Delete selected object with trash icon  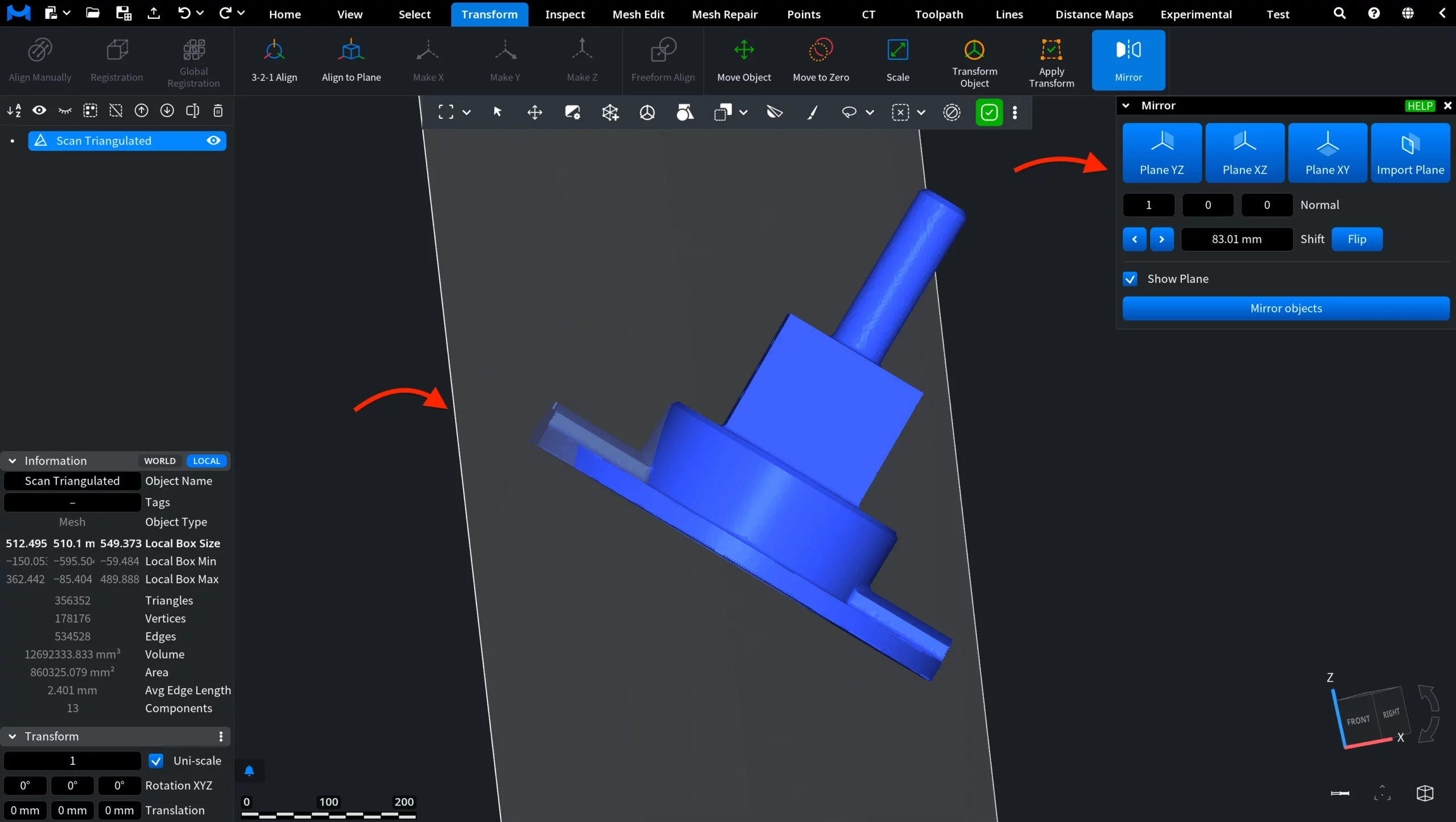point(218,111)
